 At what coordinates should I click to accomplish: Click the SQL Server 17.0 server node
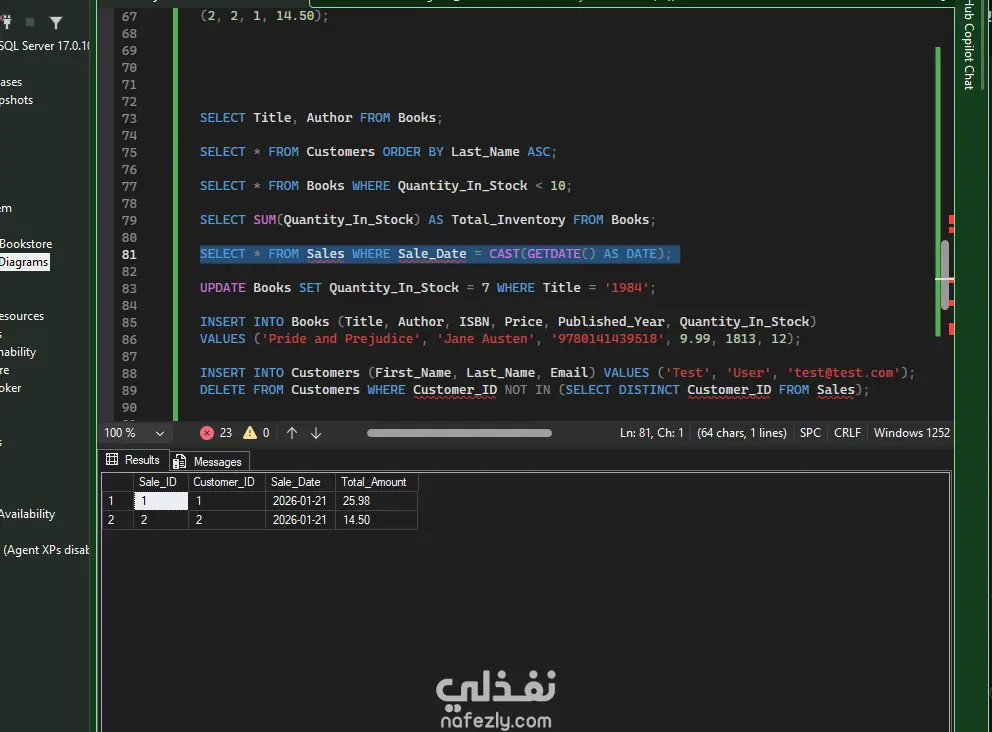click(44, 46)
